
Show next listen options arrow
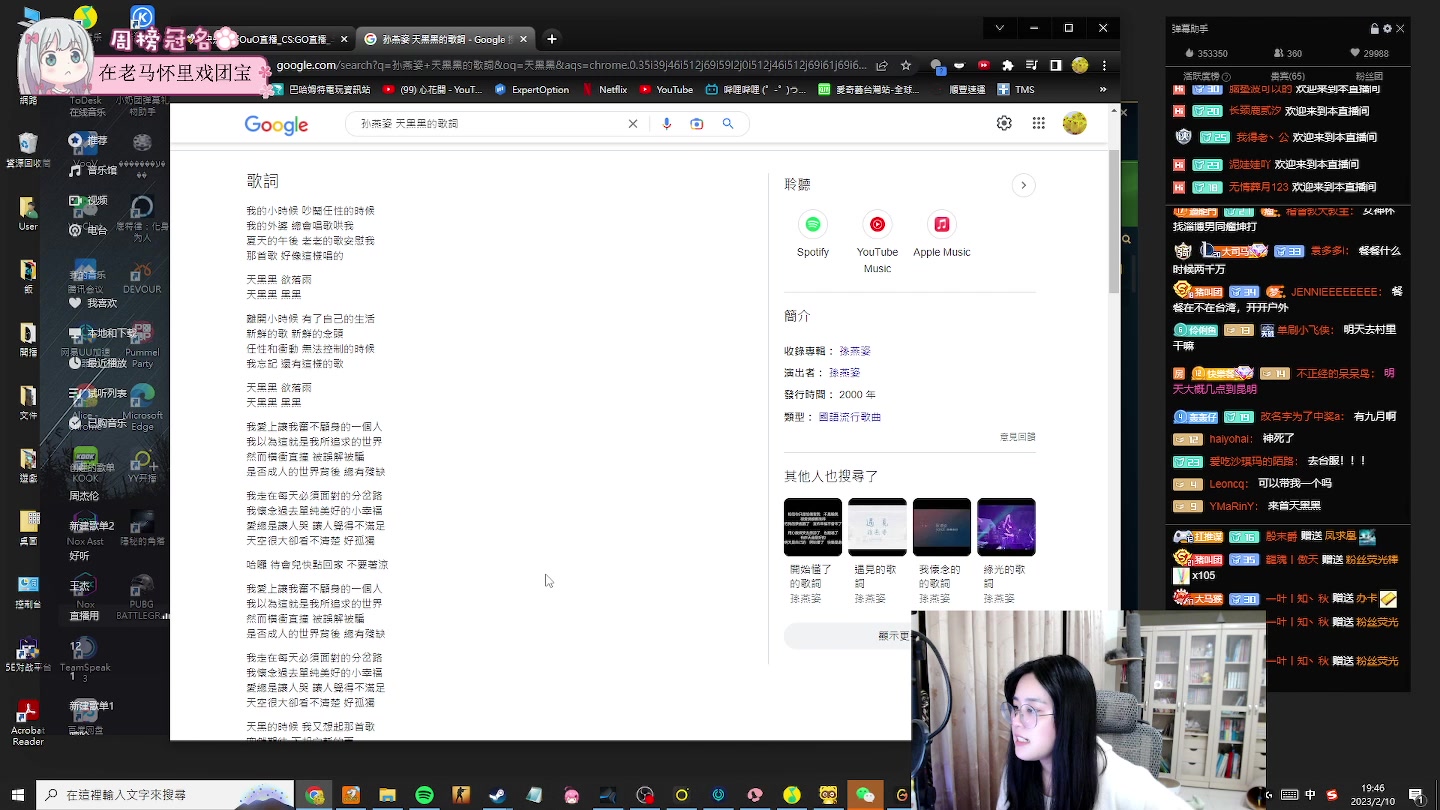pos(1023,185)
